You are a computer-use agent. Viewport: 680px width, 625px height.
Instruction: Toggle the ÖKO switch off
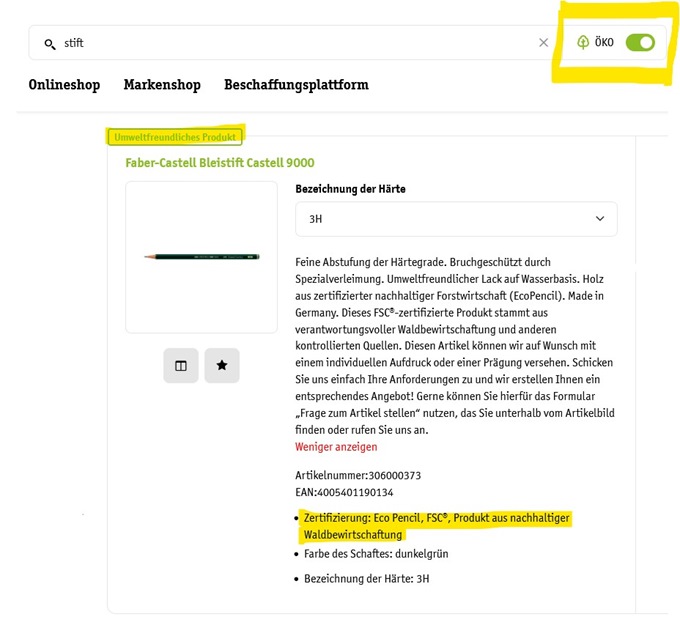click(640, 43)
